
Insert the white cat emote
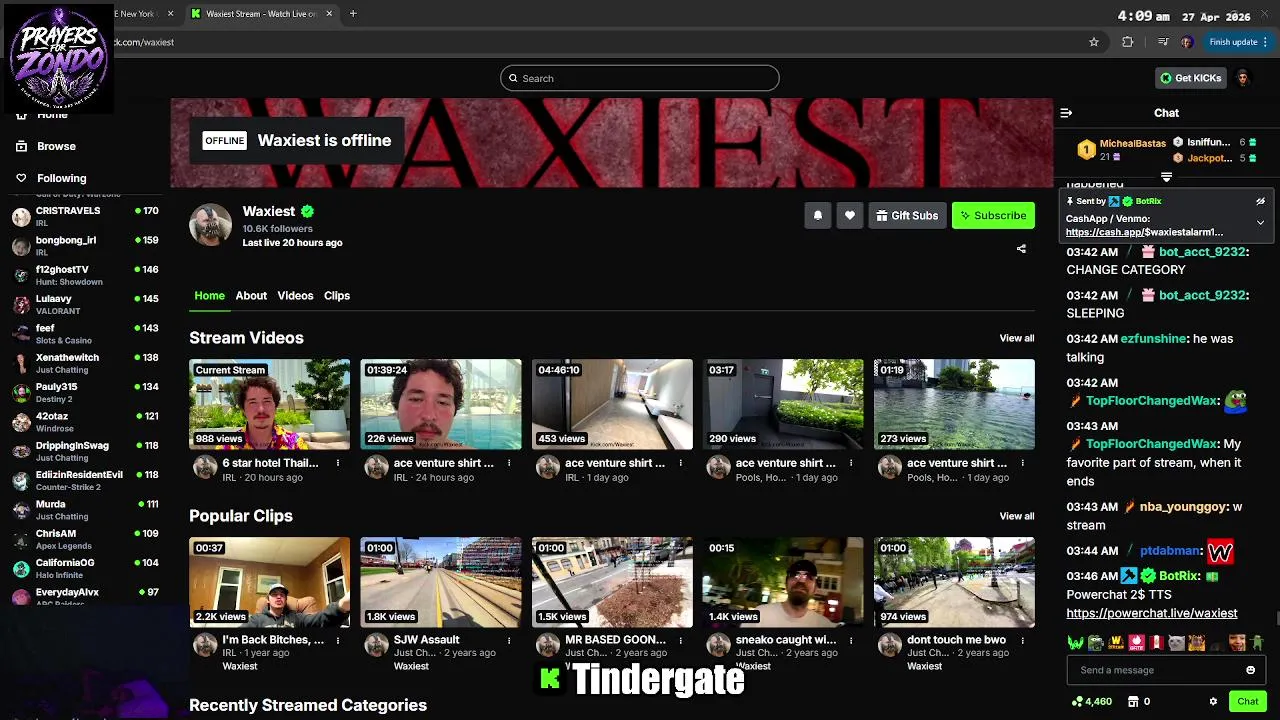(1177, 642)
